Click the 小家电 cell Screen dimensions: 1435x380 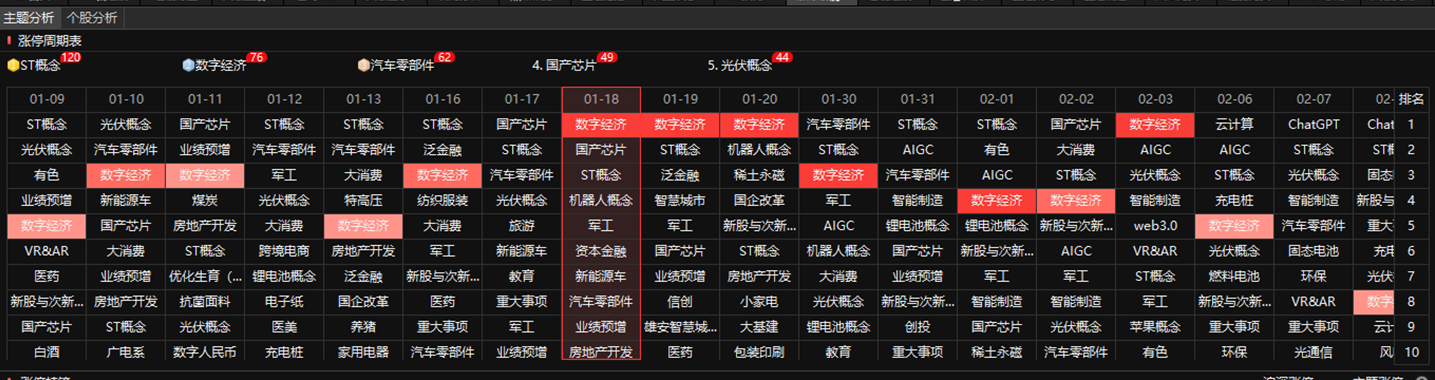tap(759, 301)
